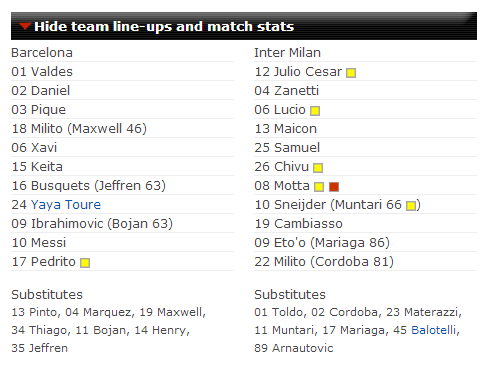Click the yellow card icon next to Julio Cesar
This screenshot has width=487, height=365.
pos(351,73)
